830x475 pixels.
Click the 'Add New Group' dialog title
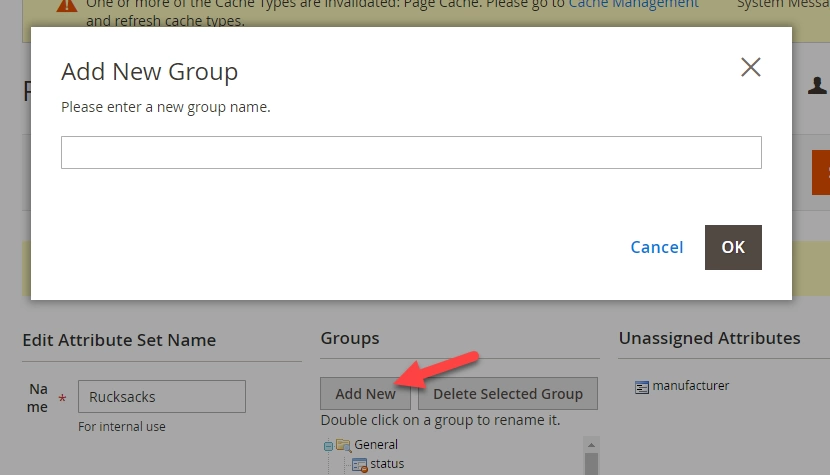[149, 71]
